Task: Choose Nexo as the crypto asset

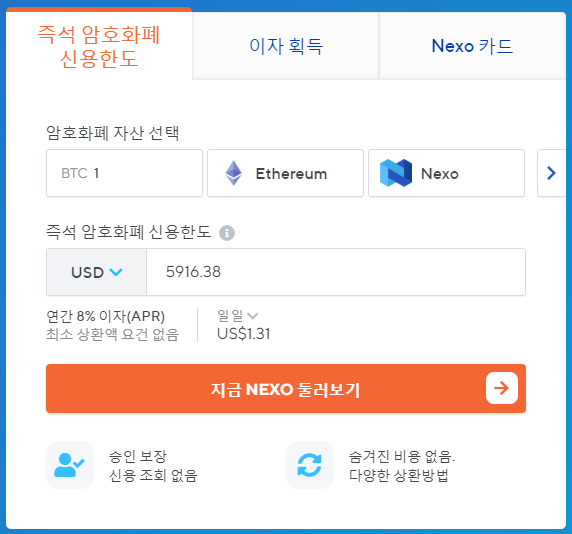Action: click(446, 173)
